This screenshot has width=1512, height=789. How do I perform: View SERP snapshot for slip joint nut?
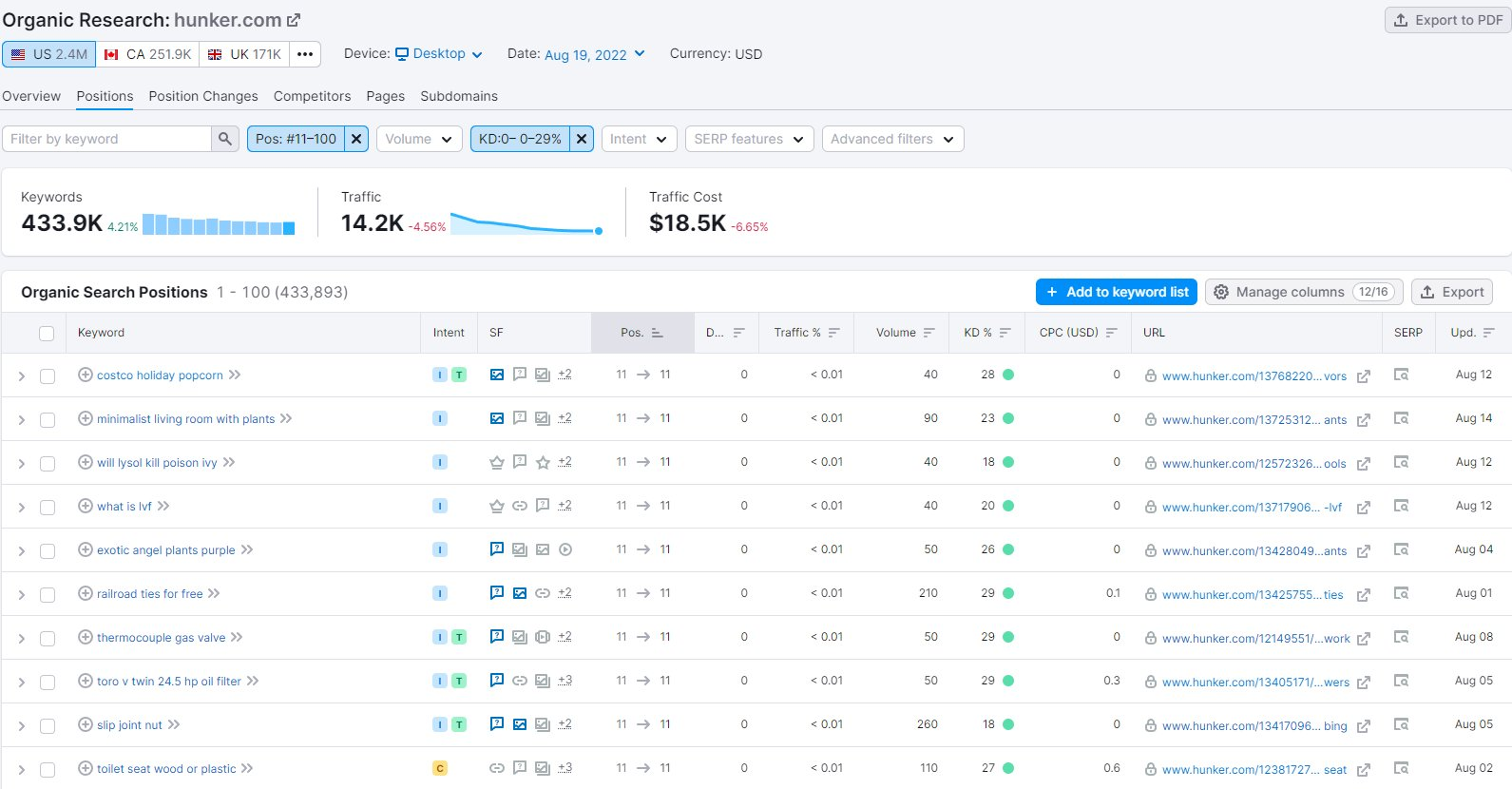coord(1401,724)
